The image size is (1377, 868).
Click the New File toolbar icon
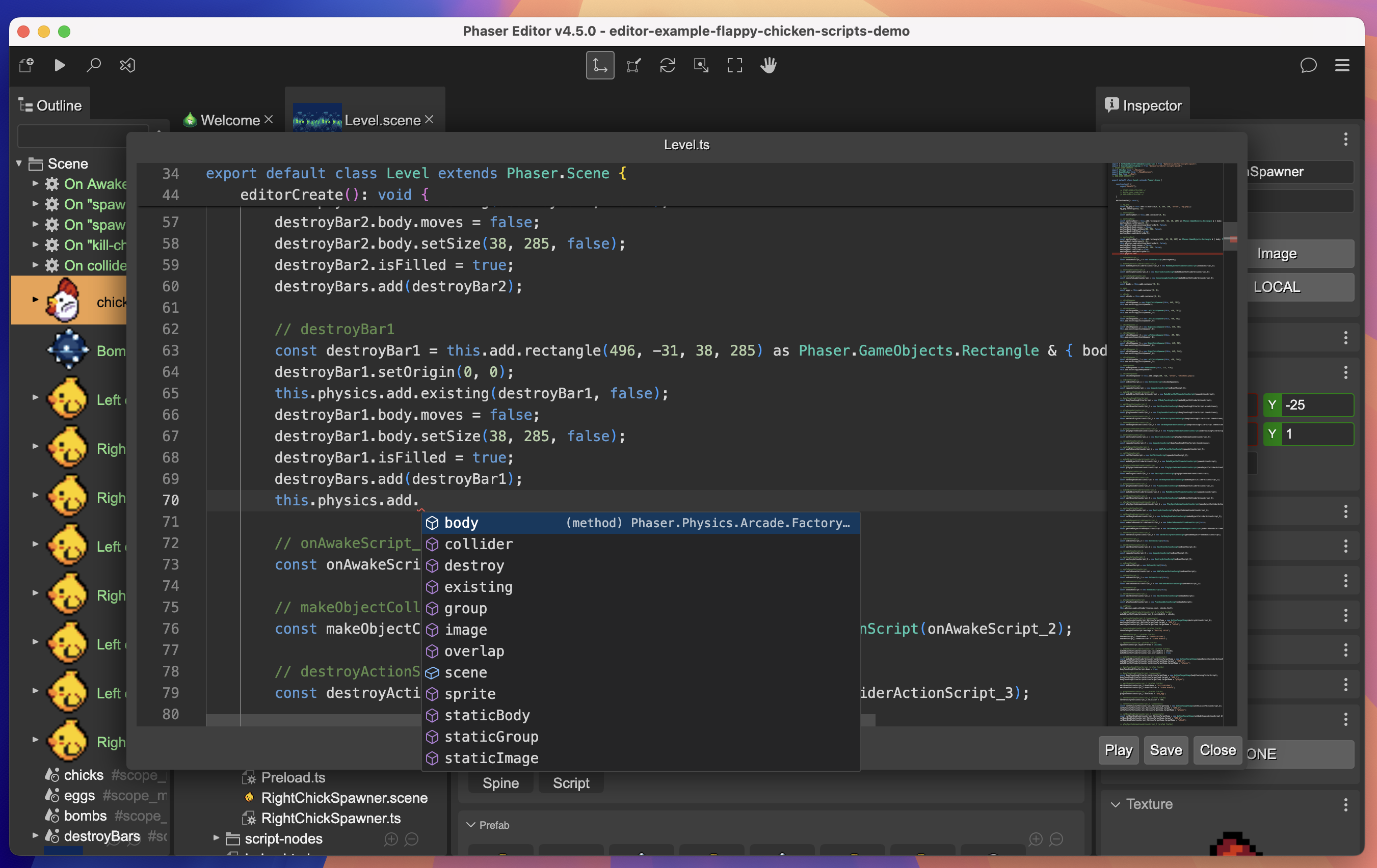click(27, 65)
